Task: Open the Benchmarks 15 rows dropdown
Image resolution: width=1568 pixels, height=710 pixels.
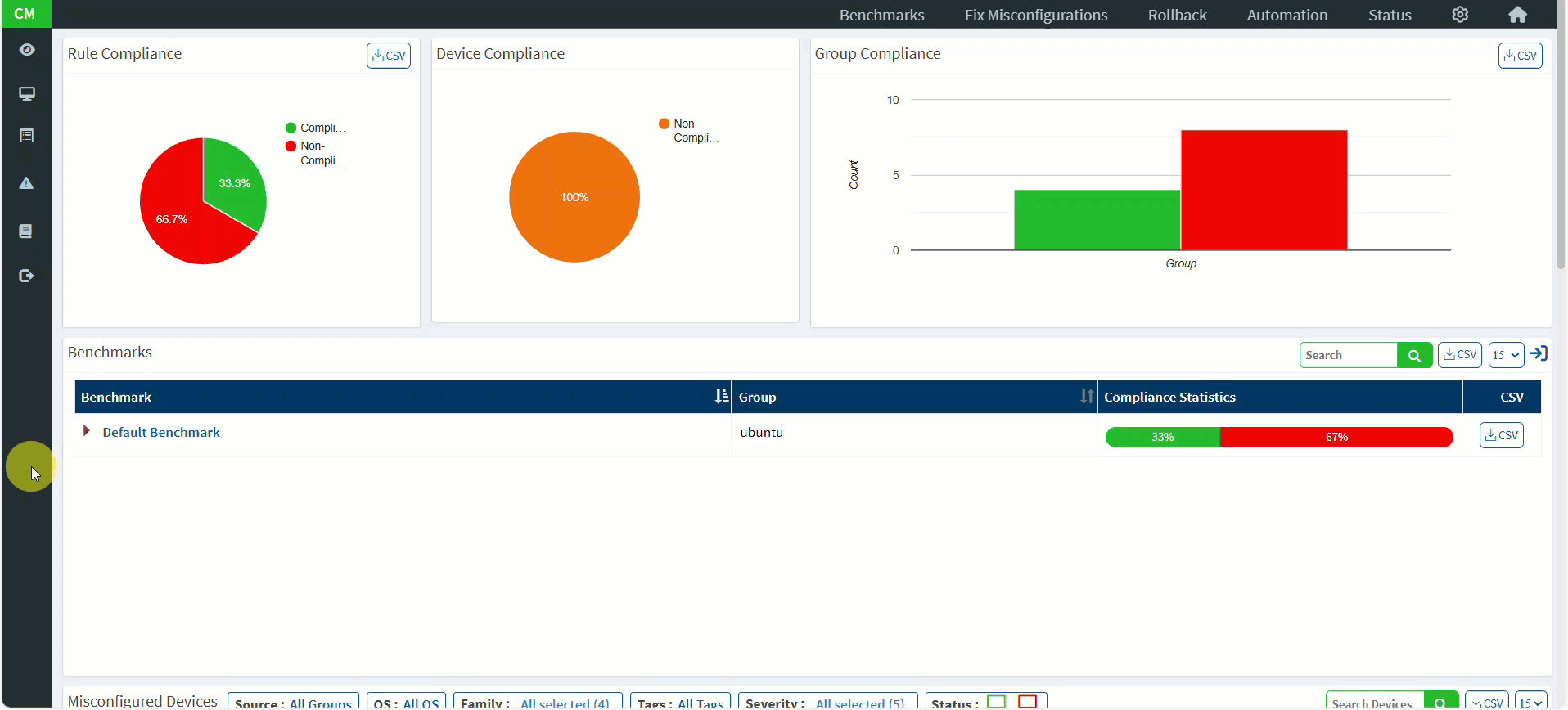Action: 1506,355
